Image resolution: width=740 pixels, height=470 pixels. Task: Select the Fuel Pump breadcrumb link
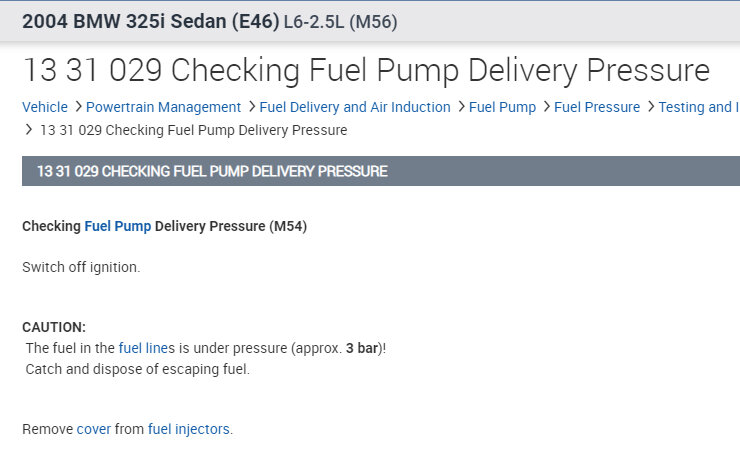[502, 107]
